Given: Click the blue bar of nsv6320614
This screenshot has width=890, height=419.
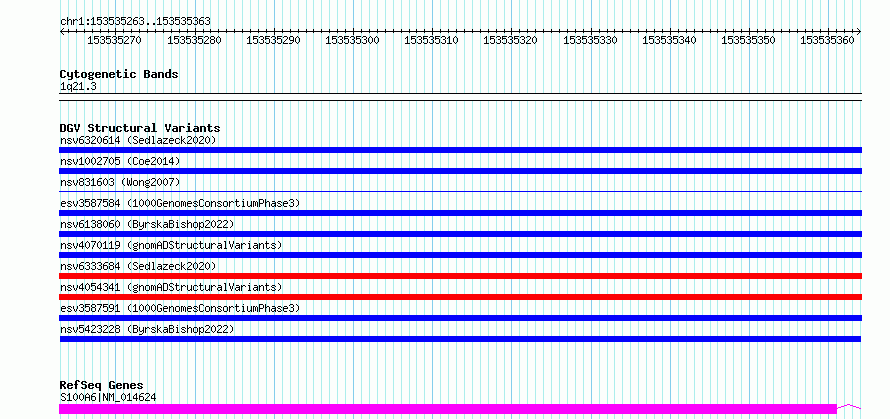Looking at the screenshot, I should (x=460, y=150).
